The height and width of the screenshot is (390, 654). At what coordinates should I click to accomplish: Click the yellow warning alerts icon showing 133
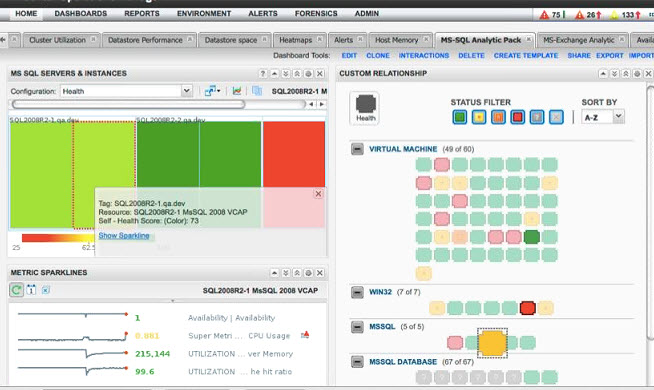tap(614, 15)
